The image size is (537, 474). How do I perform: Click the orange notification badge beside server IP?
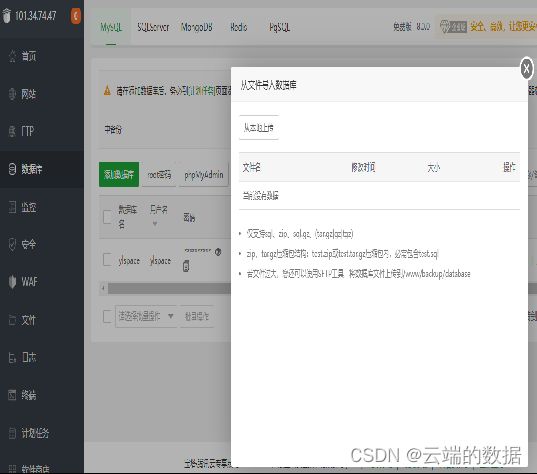click(x=76, y=16)
